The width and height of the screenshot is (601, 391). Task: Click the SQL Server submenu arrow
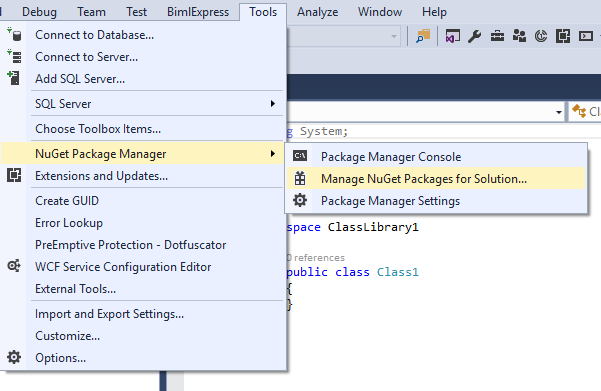pos(273,104)
